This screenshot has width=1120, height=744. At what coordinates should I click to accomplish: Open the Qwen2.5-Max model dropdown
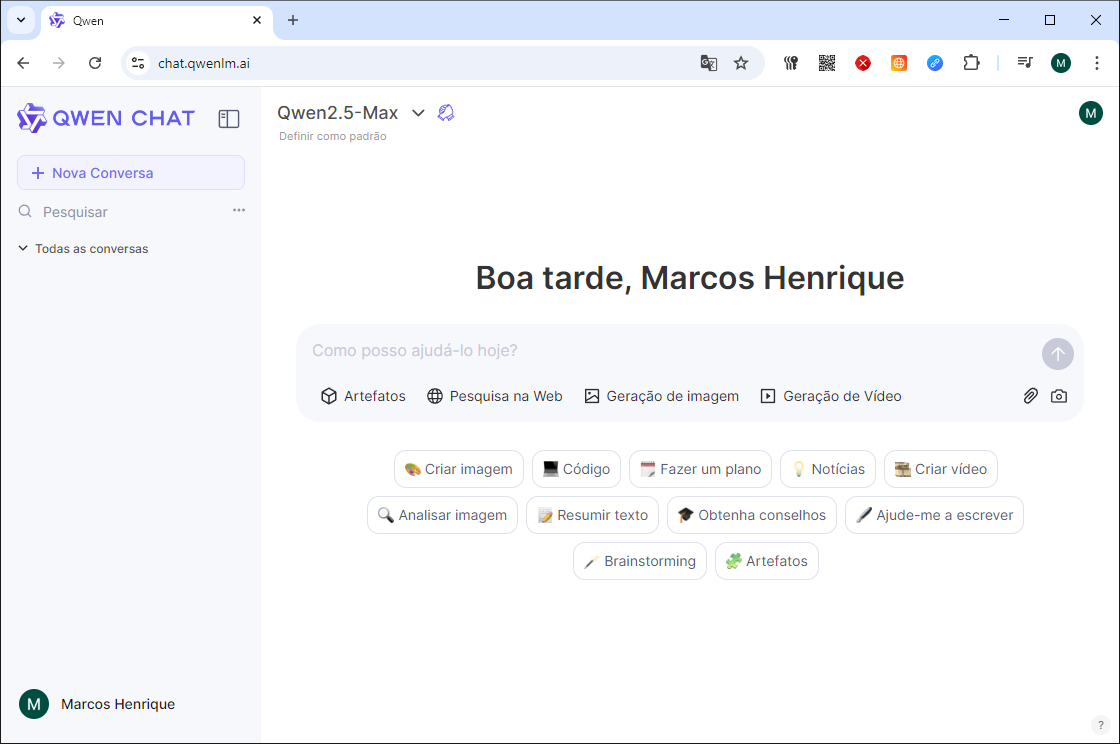[x=351, y=113]
